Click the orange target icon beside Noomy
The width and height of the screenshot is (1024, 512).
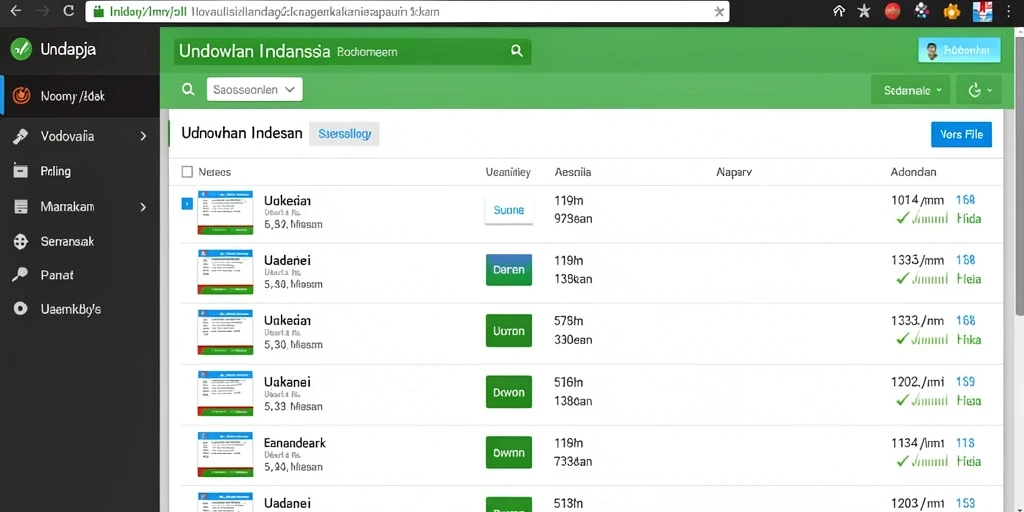21,96
